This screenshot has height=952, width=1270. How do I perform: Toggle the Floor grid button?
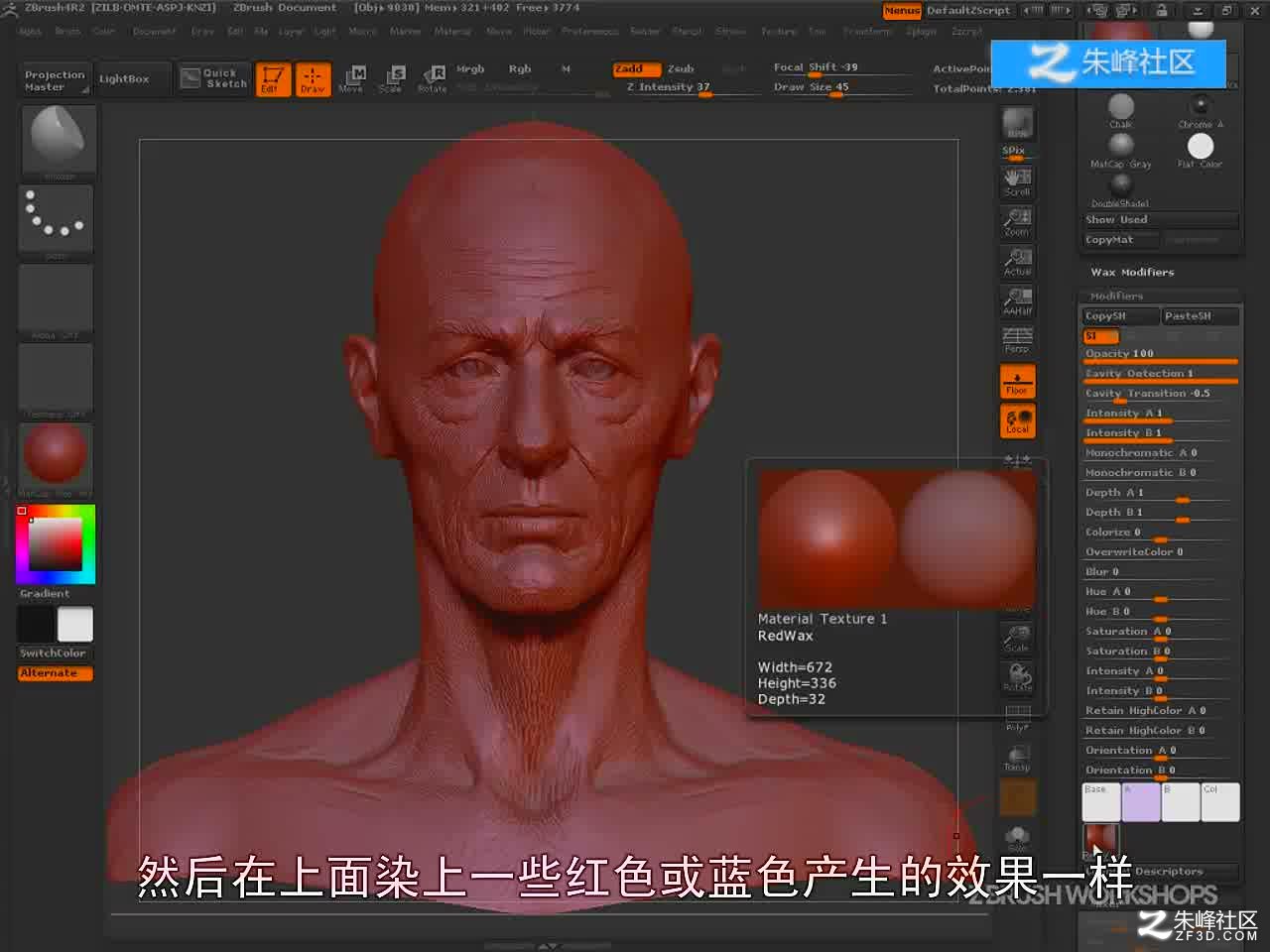click(1018, 382)
